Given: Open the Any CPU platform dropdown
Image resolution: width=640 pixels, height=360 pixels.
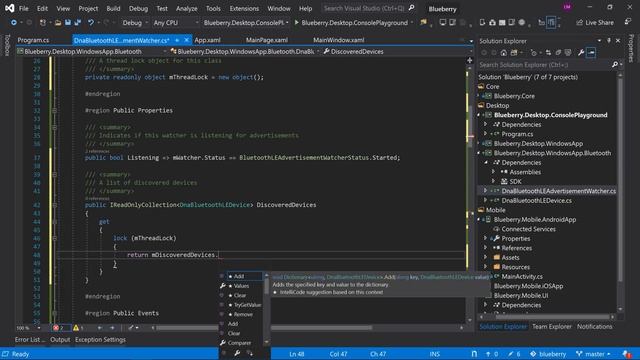Looking at the screenshot, I should 176,23.
